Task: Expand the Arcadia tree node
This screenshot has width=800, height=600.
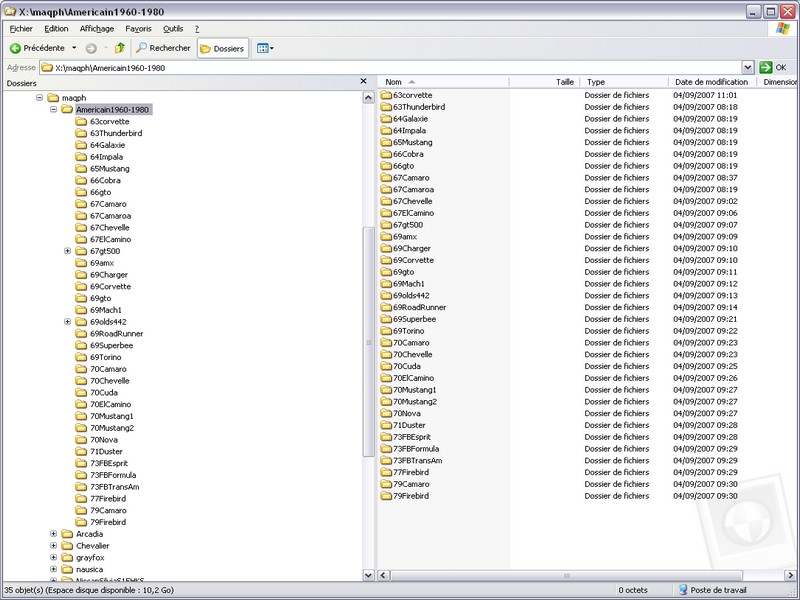Action: [x=53, y=534]
